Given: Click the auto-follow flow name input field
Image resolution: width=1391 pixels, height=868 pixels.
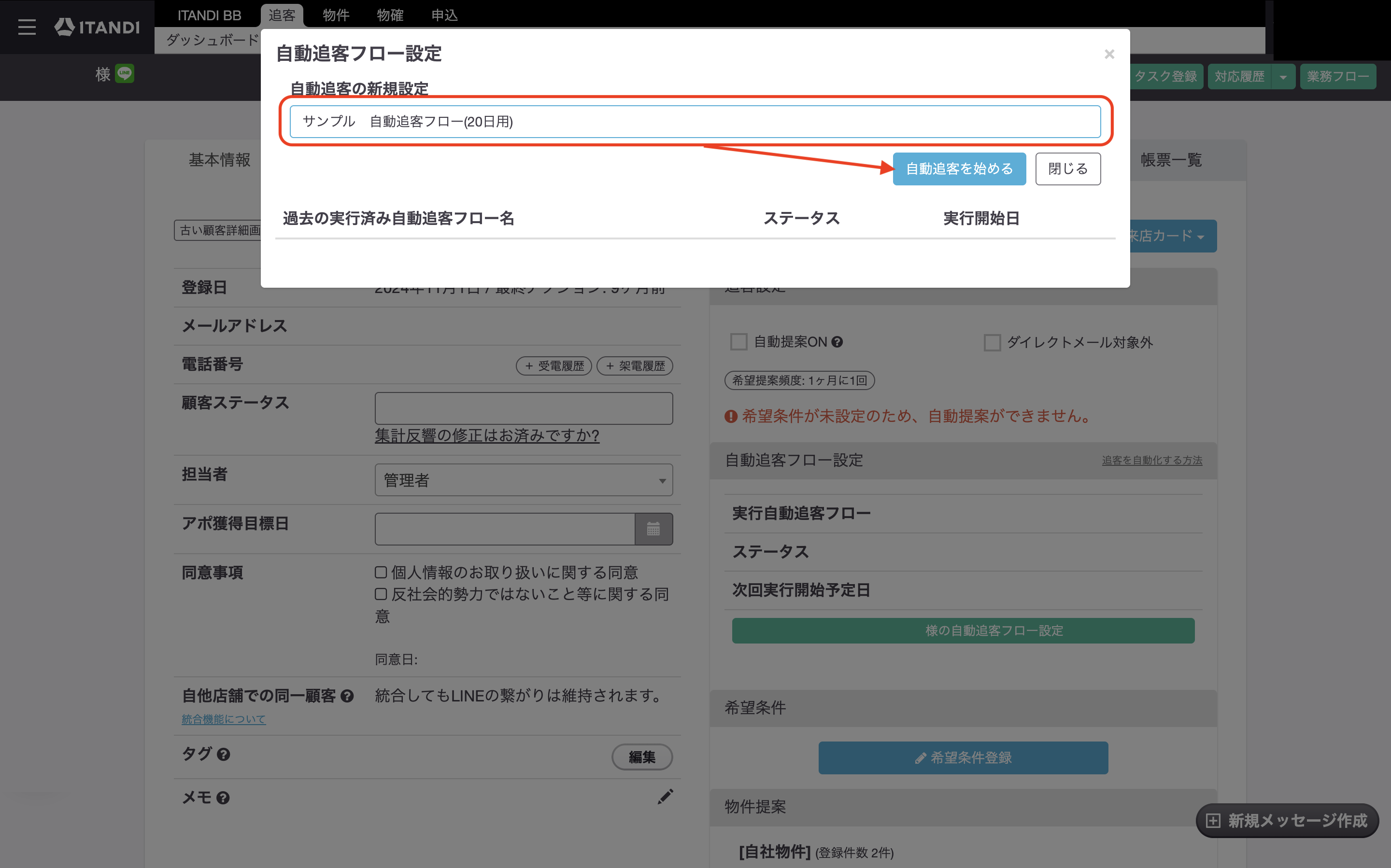Looking at the screenshot, I should tap(695, 122).
